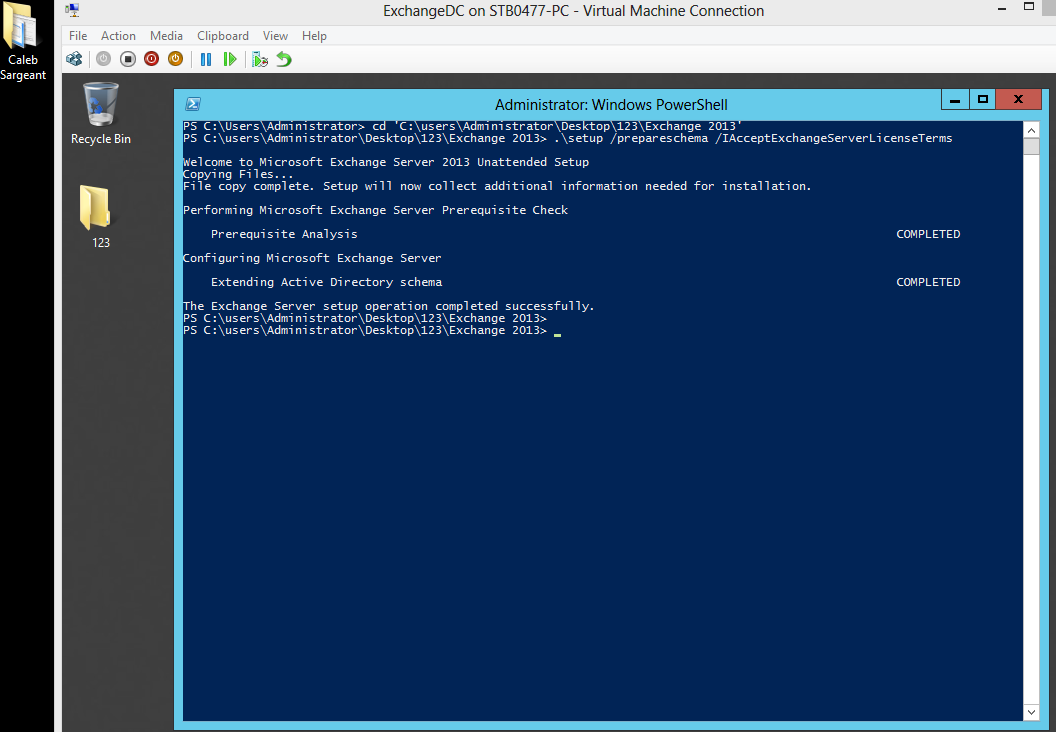
Task: Open the Action menu
Action: (x=118, y=36)
